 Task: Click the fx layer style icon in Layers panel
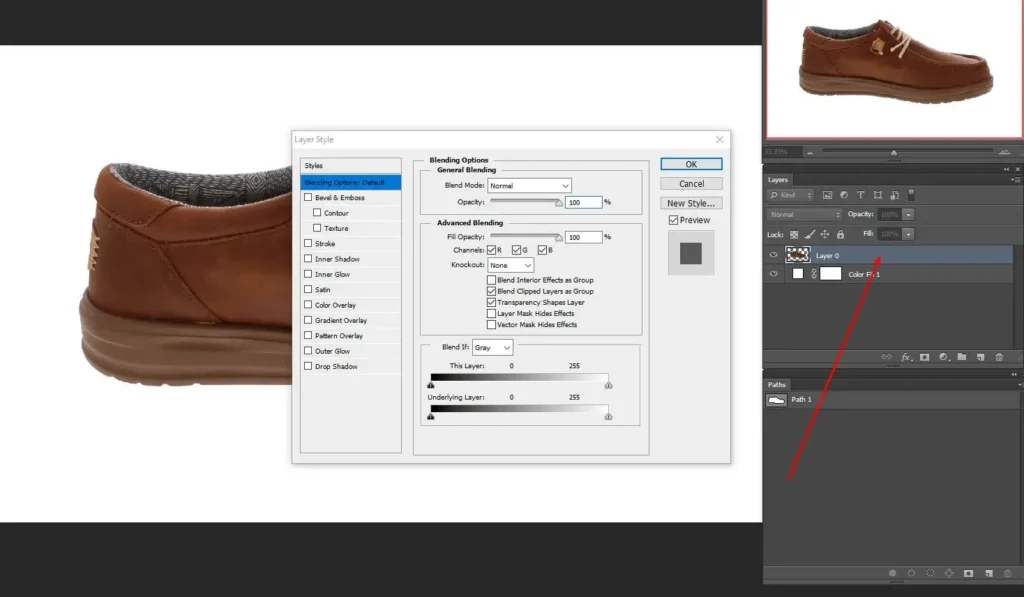tap(906, 356)
